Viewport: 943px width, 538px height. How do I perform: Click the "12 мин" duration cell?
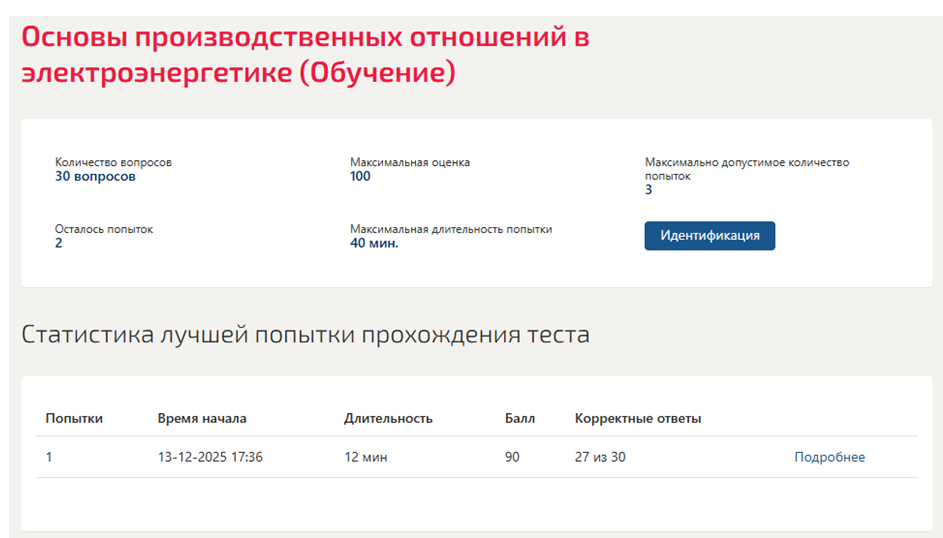pyautogui.click(x=366, y=457)
